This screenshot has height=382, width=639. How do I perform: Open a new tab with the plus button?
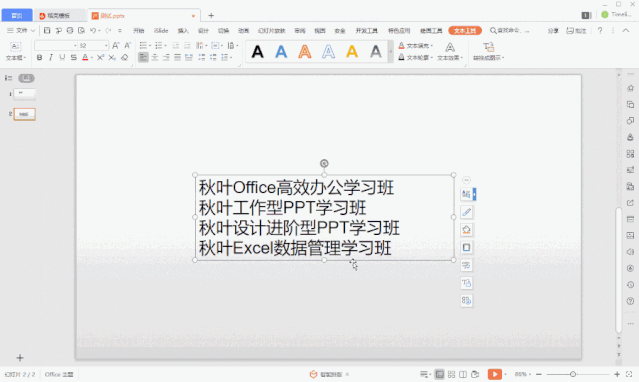pos(211,15)
